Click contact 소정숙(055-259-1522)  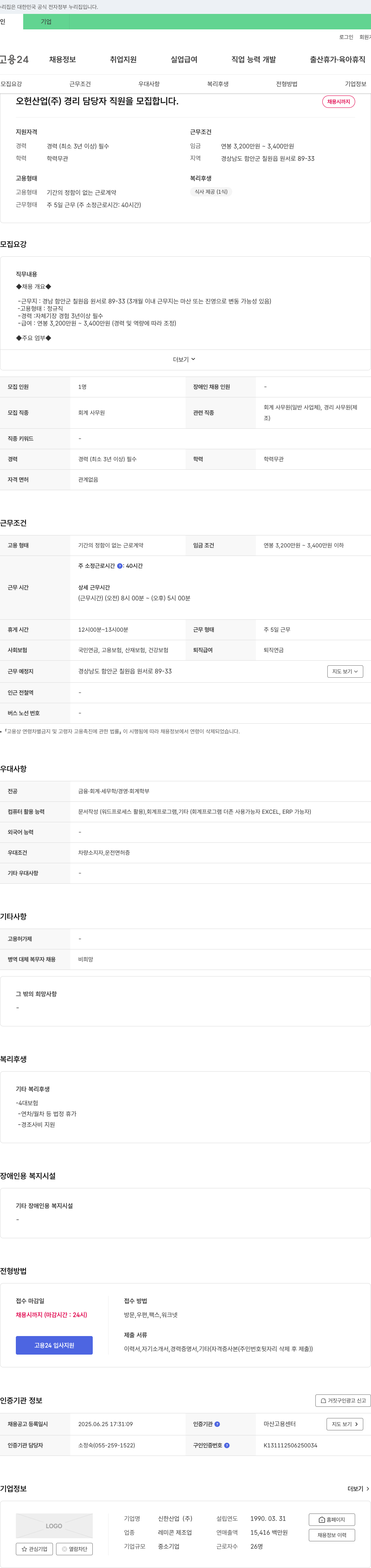[106, 1445]
